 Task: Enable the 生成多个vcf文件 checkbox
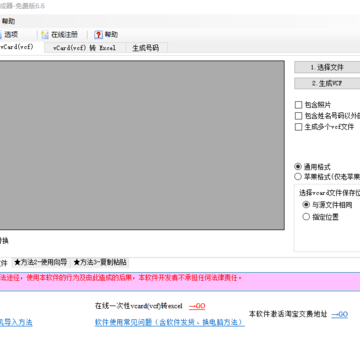point(298,127)
